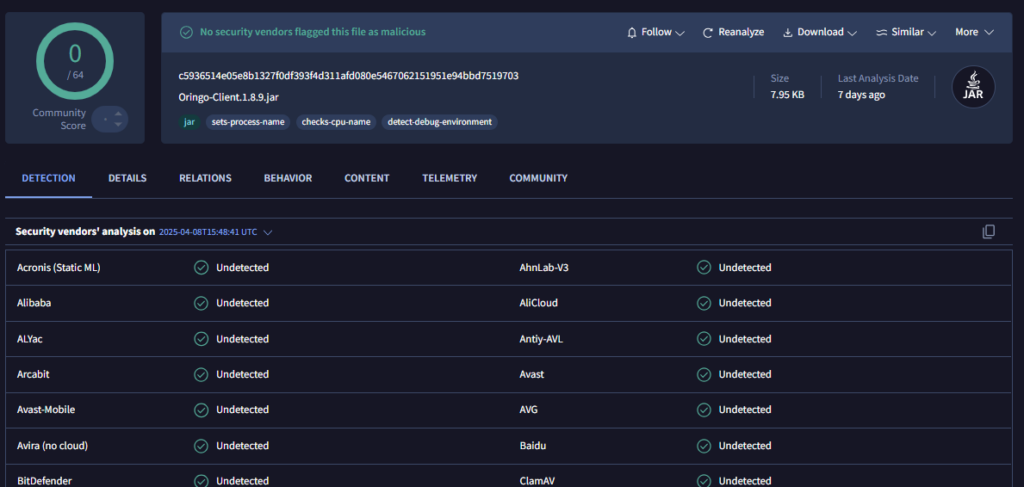Expand the Download dropdown menu
Screen dimensions: 1024x487
819,32
